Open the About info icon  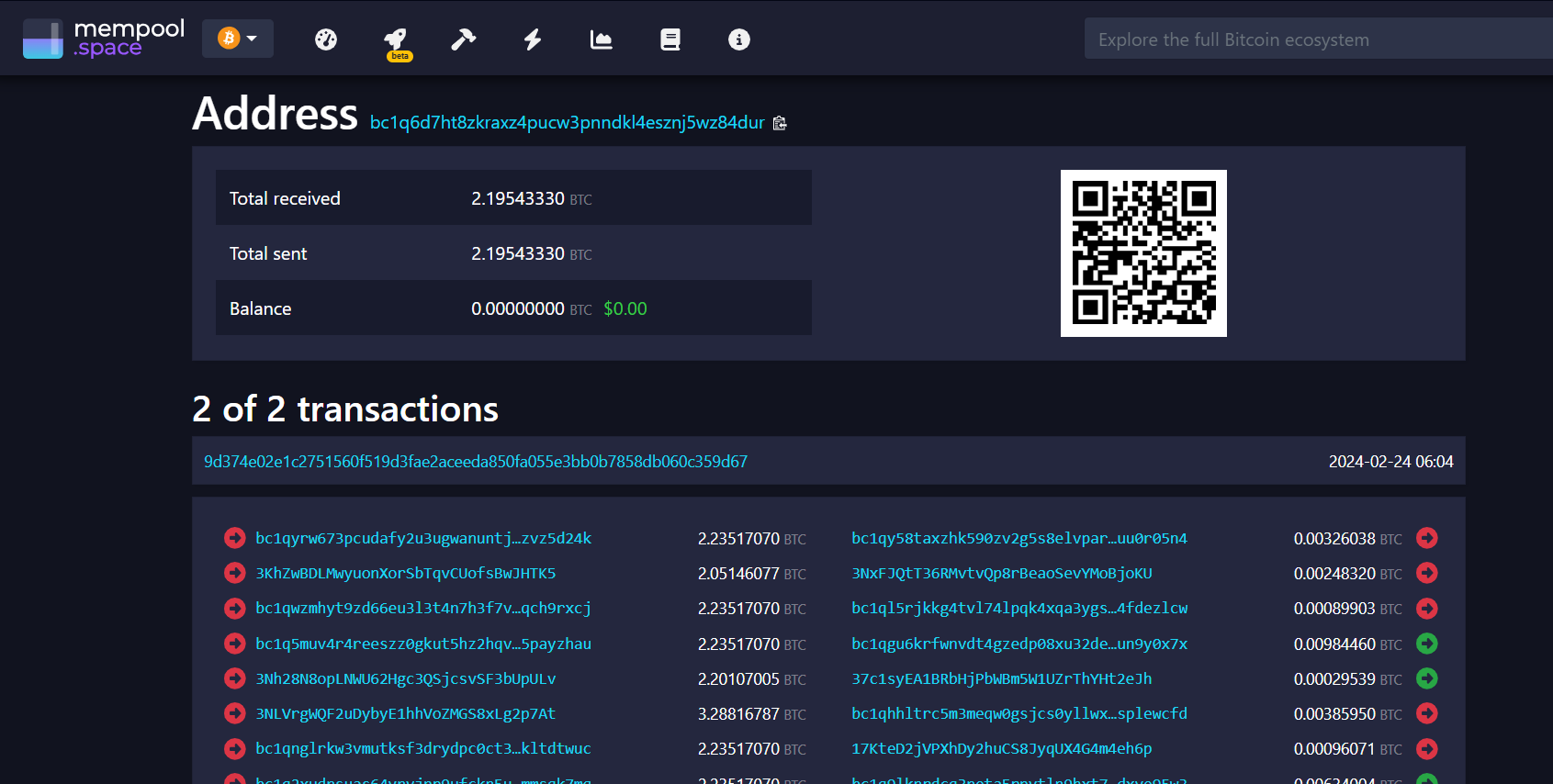pos(739,39)
